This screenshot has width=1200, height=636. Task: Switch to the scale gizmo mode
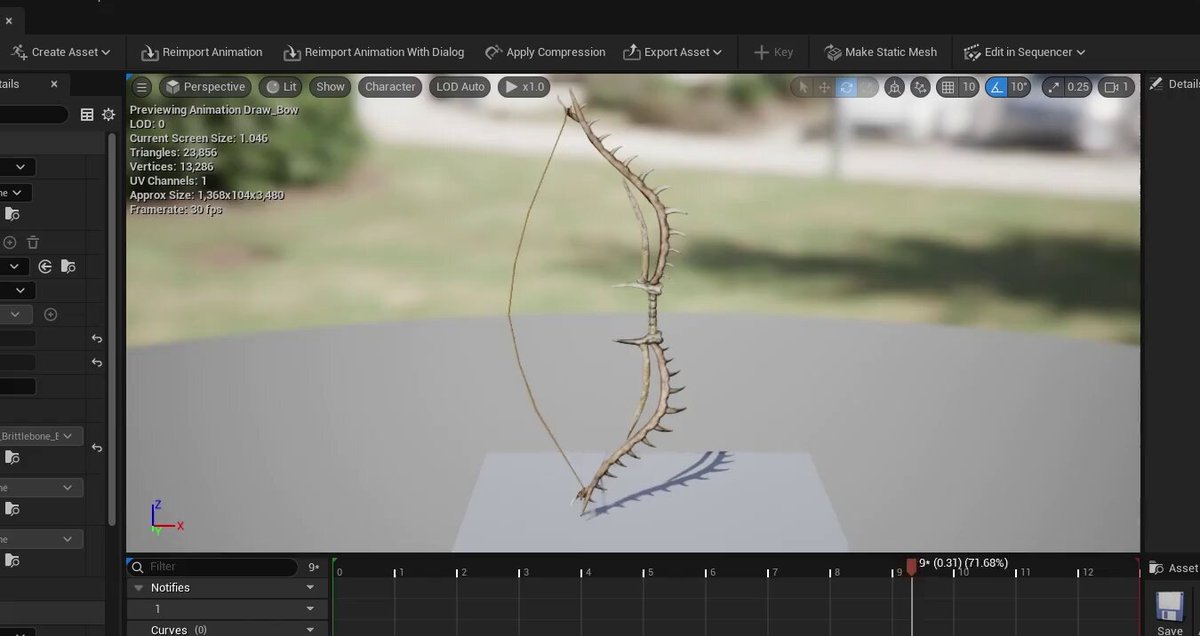pyautogui.click(x=866, y=87)
